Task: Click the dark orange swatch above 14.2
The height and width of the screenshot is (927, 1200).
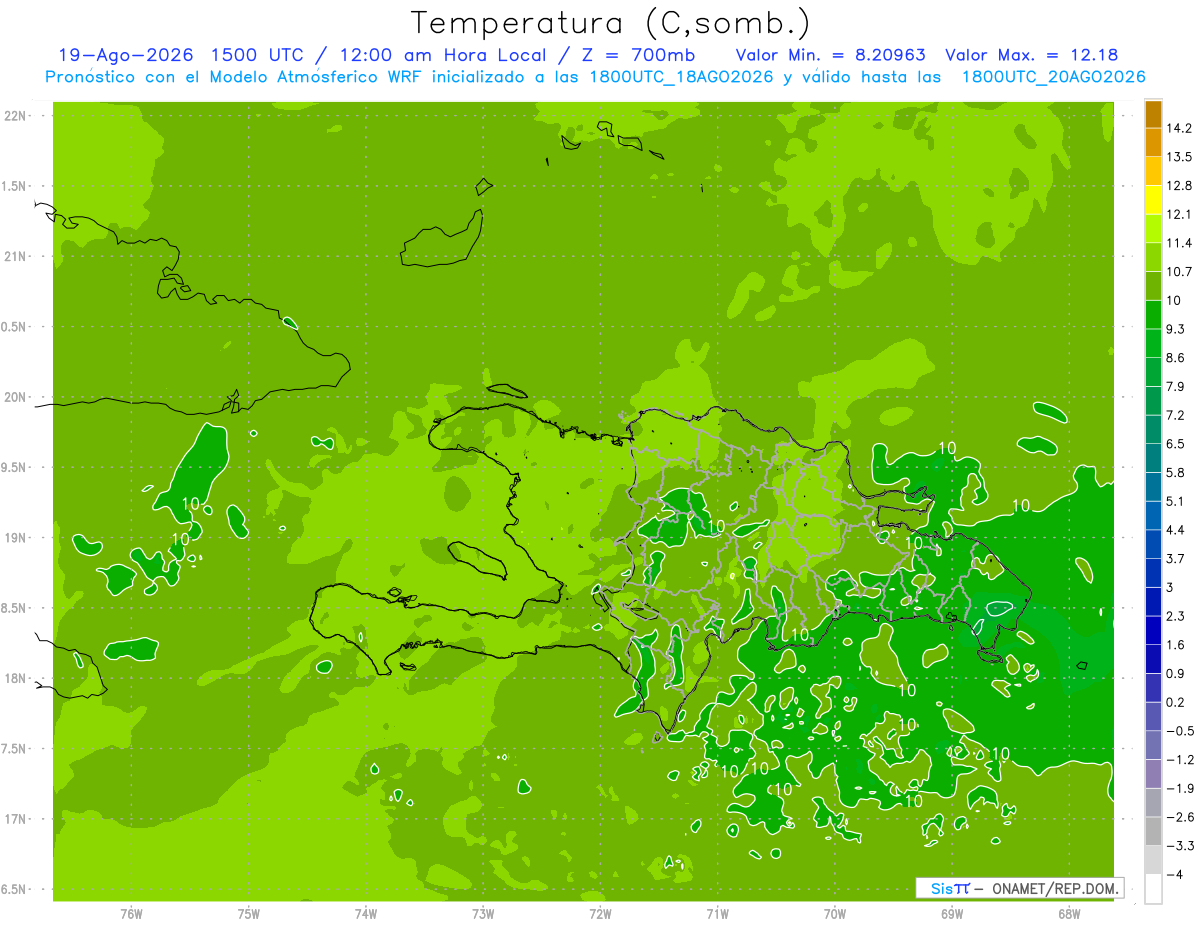Action: 1153,114
